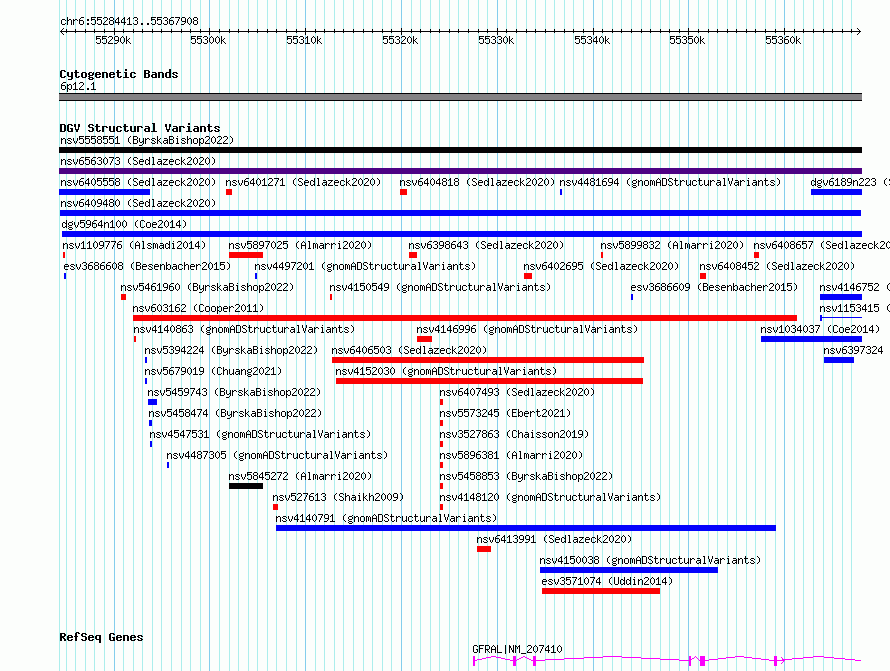Select nsv1034037 (Coe2014) label
Screen dimensions: 890x671
pos(820,329)
